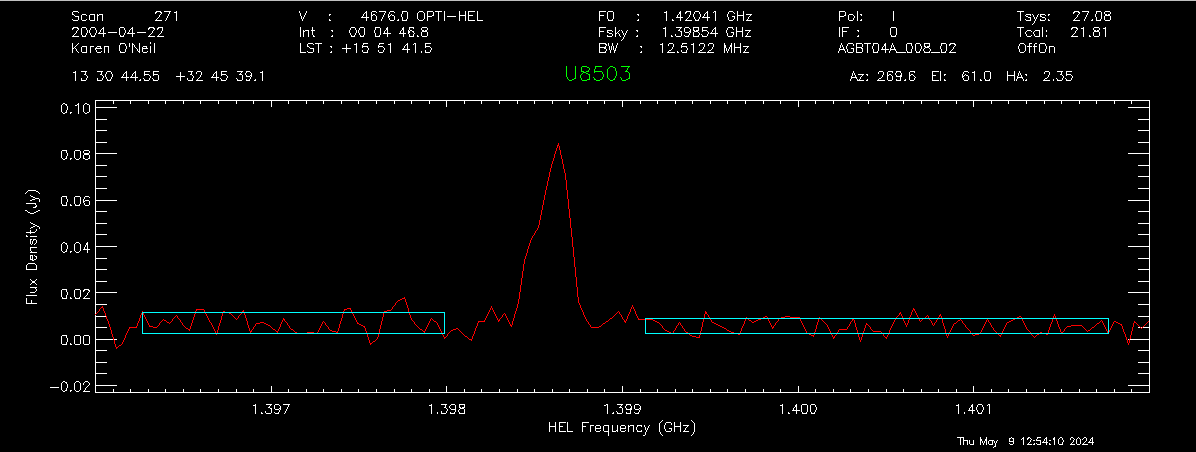Screen dimensions: 1196x452
Task: Click the 0.10 y-axis tick label
Action: 75,108
